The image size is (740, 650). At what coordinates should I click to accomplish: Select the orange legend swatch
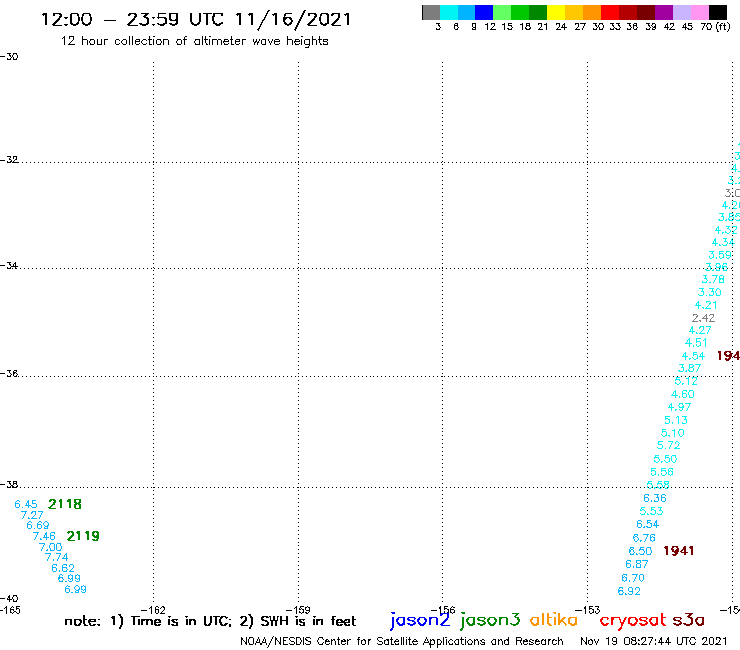592,12
